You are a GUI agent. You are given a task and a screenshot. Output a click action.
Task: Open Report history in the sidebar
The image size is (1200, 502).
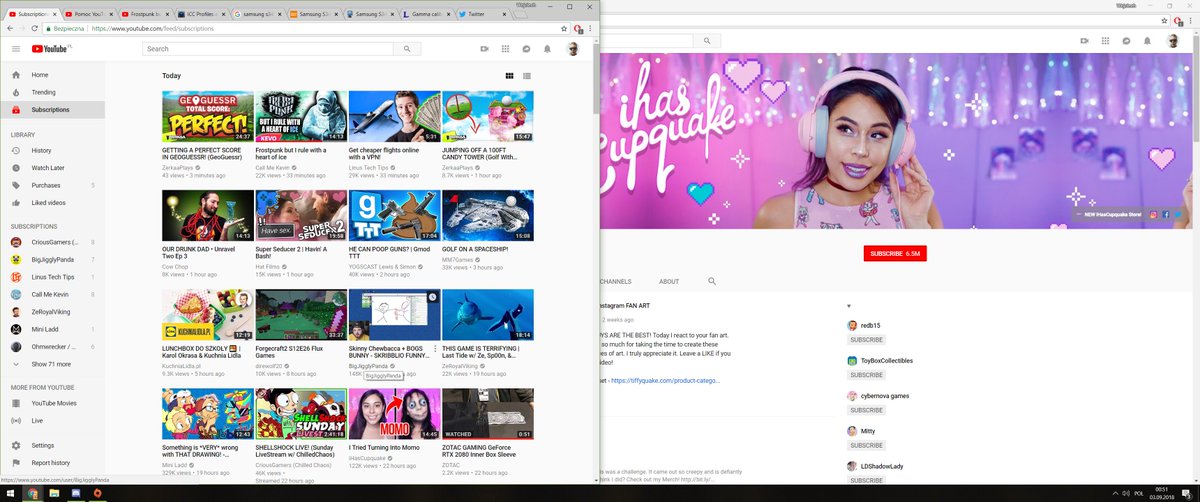click(50, 463)
